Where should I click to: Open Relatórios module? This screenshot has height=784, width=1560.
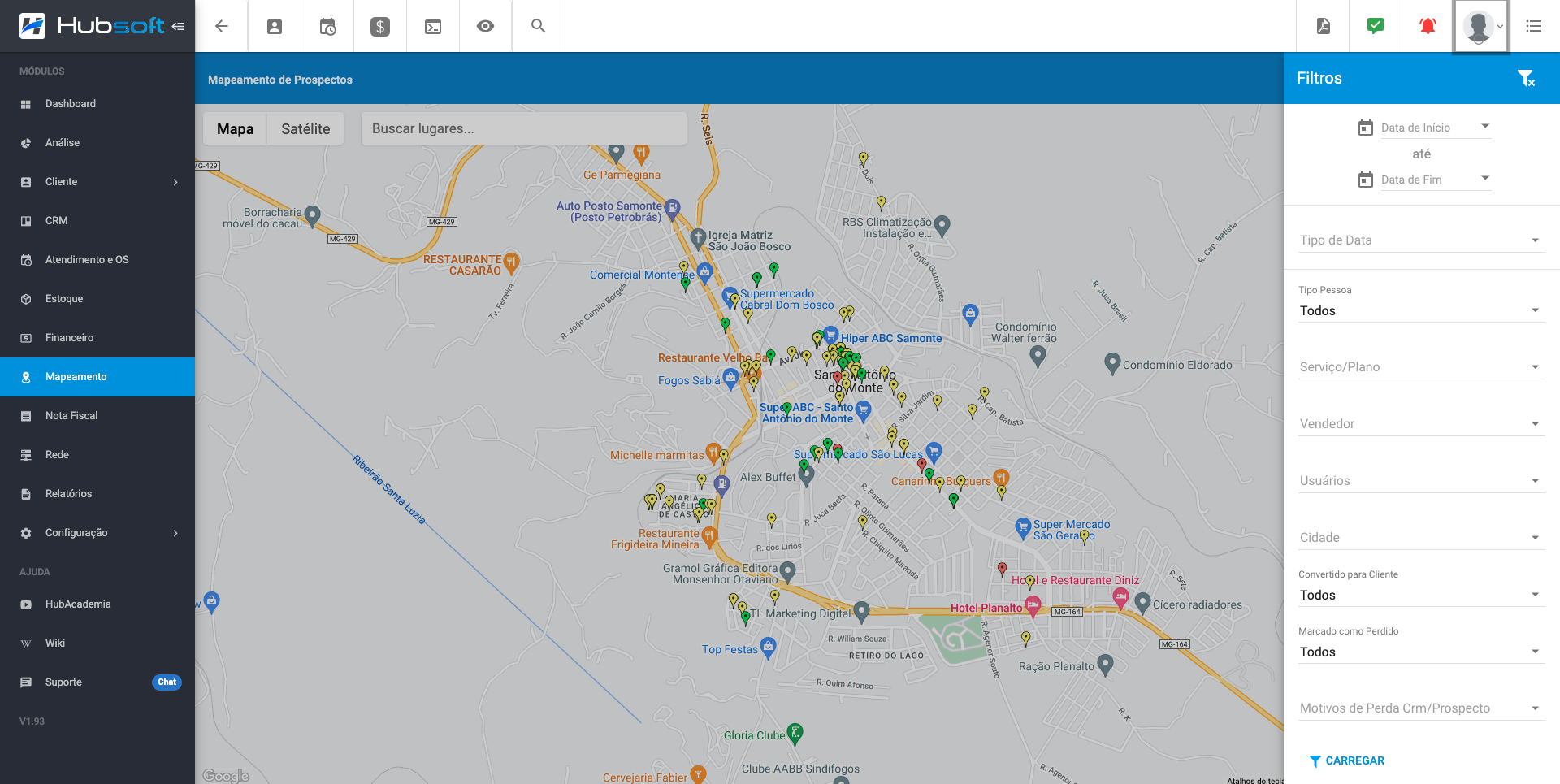tap(97, 494)
